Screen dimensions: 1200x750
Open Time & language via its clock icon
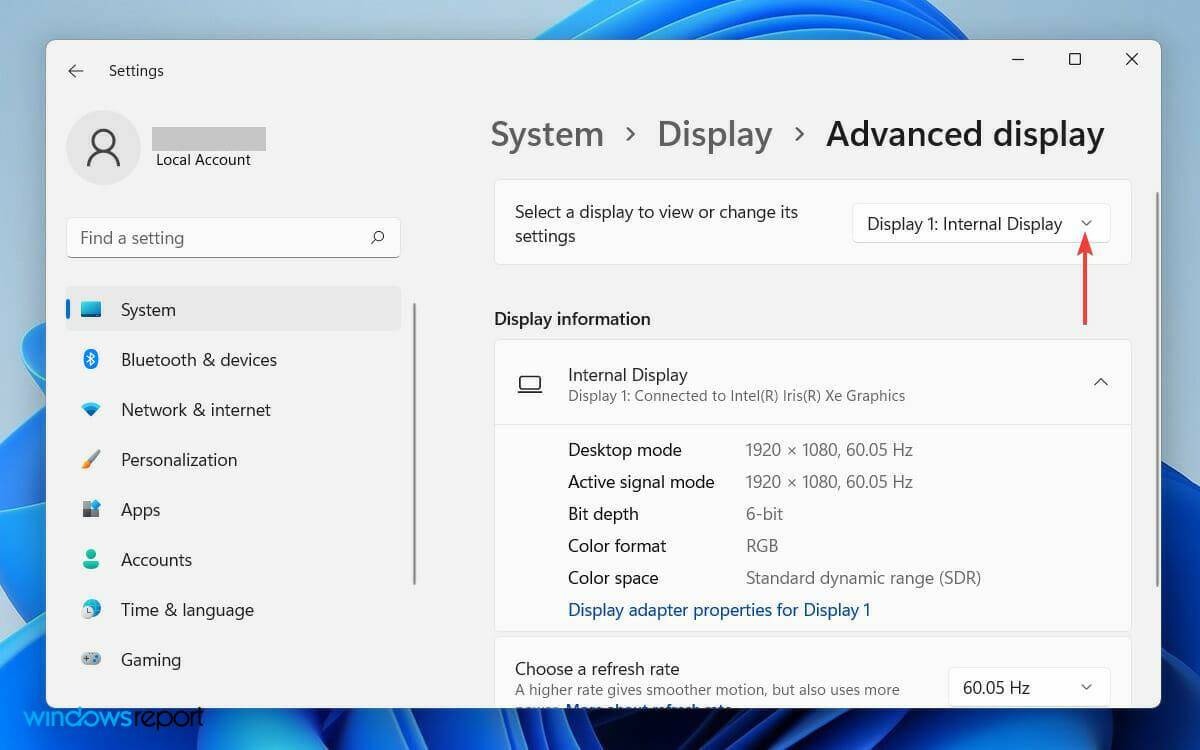point(91,610)
